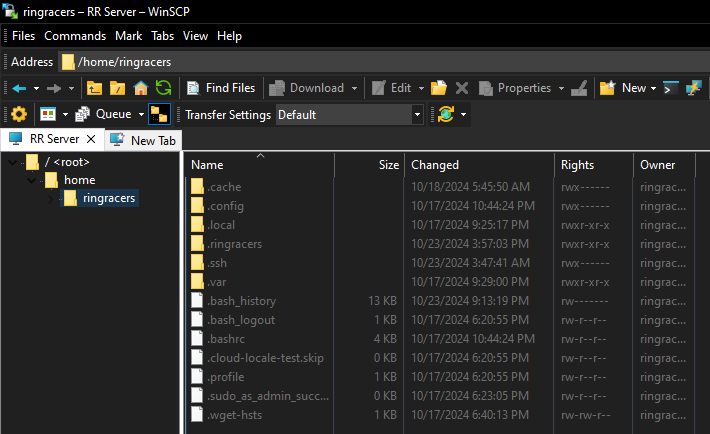Screen dimensions: 710x434
Task: Sort by Rights column header
Action: [594, 165]
